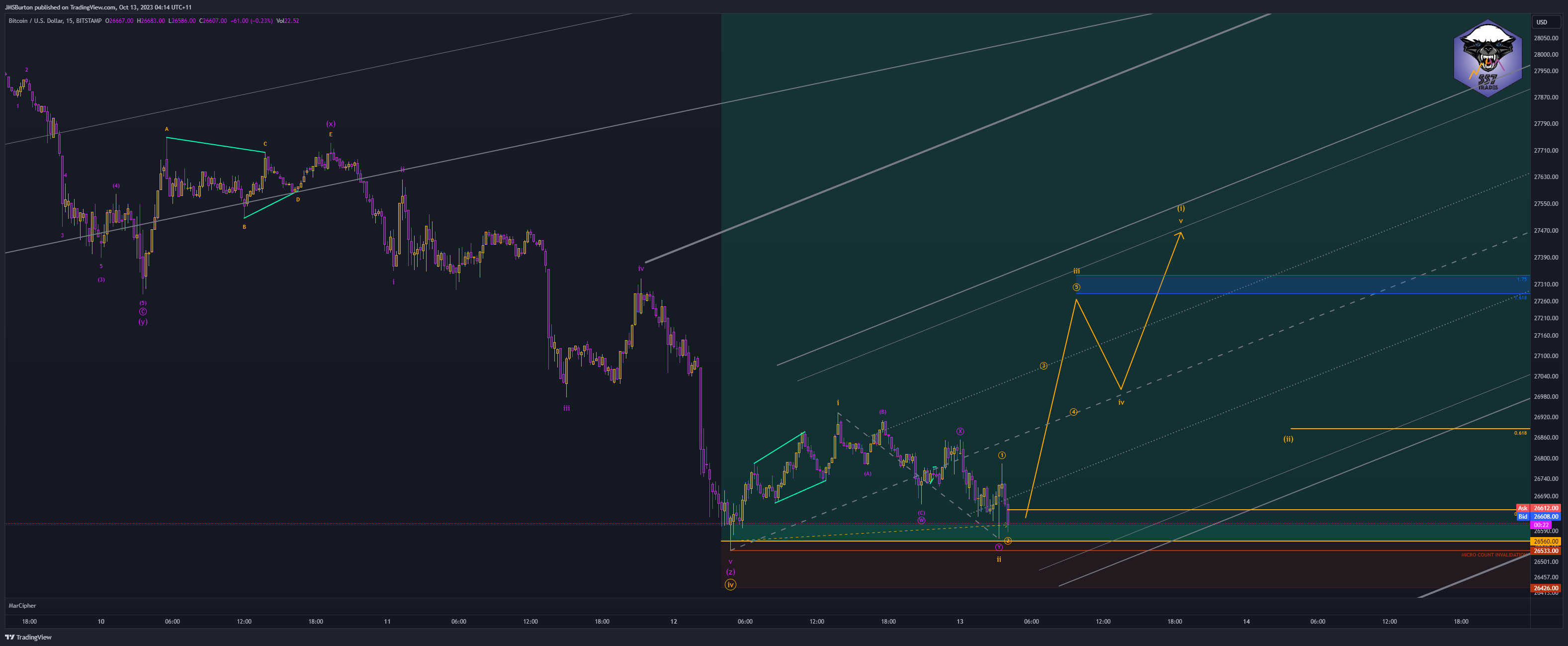Click the orange 26560.00 price label

click(1546, 541)
